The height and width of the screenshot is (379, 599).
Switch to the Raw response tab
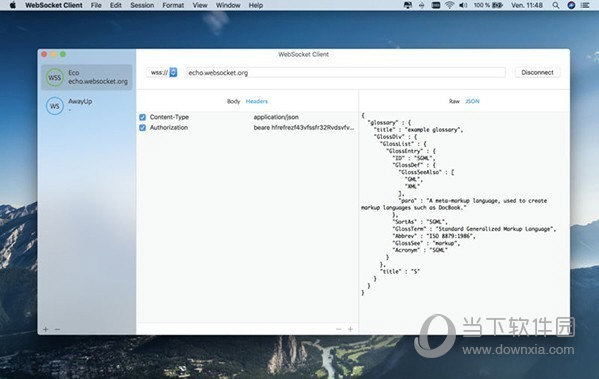454,101
